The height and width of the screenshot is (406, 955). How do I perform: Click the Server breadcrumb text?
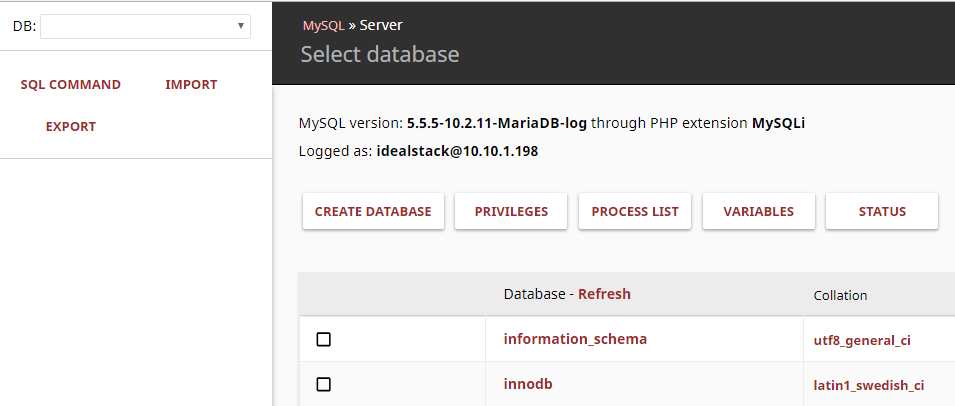381,25
